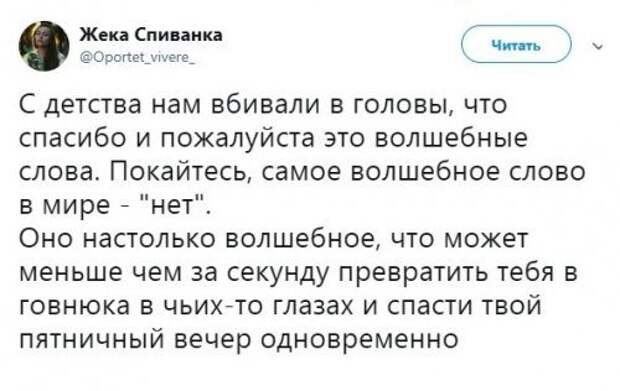Open the profile avatar of Жека Спиванка
The image size is (620, 391).
44,45
